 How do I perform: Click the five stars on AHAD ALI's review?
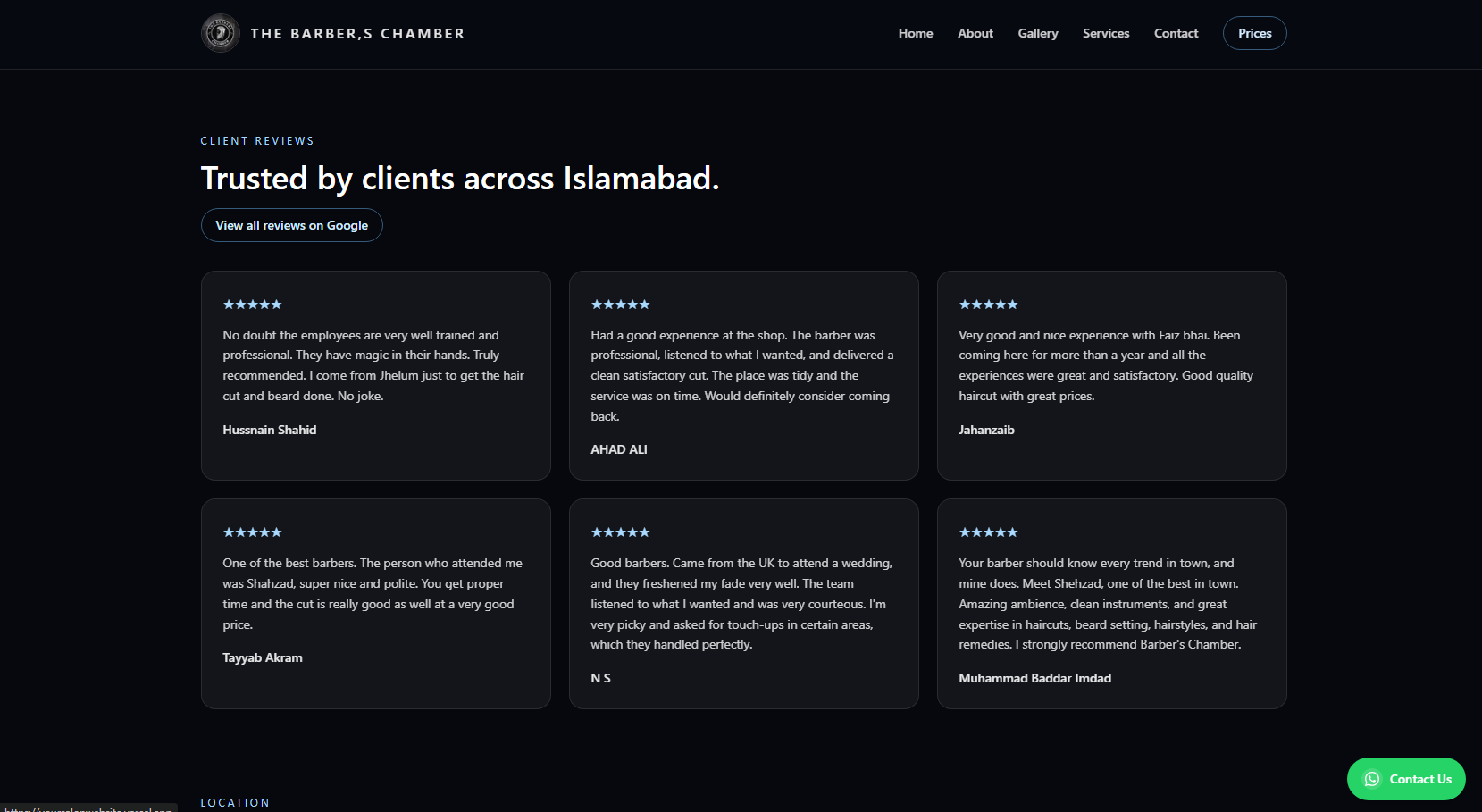(620, 305)
